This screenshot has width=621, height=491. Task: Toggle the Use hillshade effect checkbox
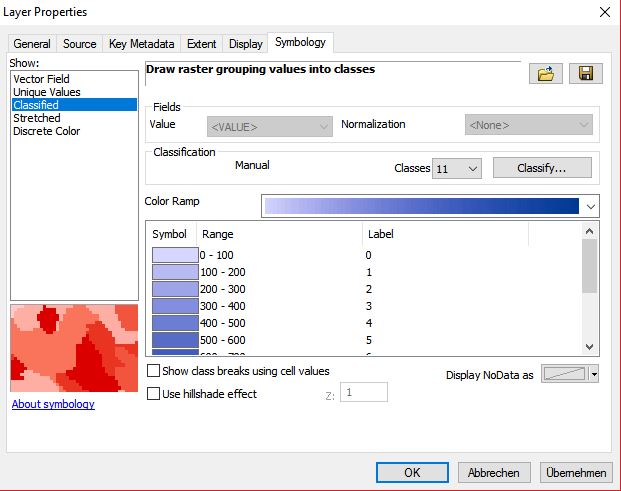[153, 394]
